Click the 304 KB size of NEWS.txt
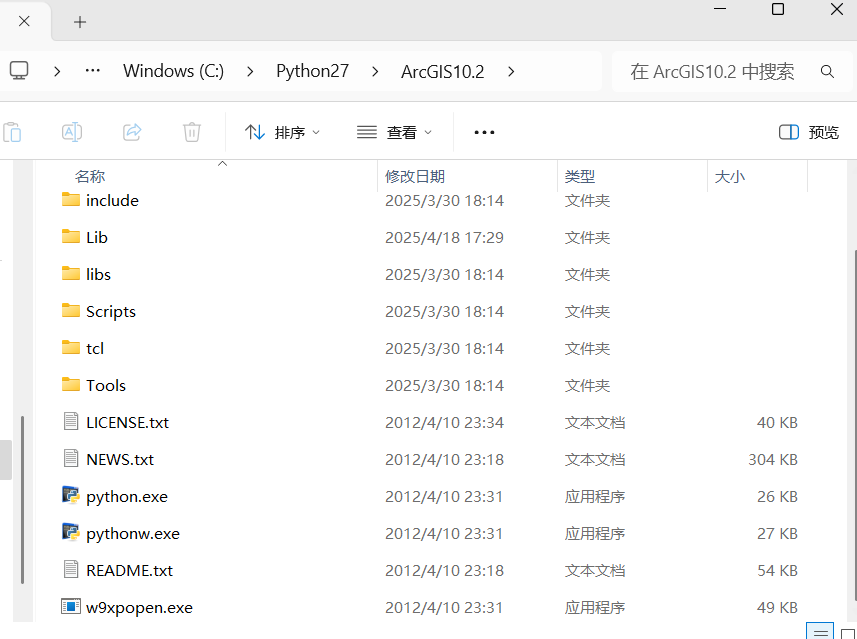The width and height of the screenshot is (857, 639). click(773, 460)
